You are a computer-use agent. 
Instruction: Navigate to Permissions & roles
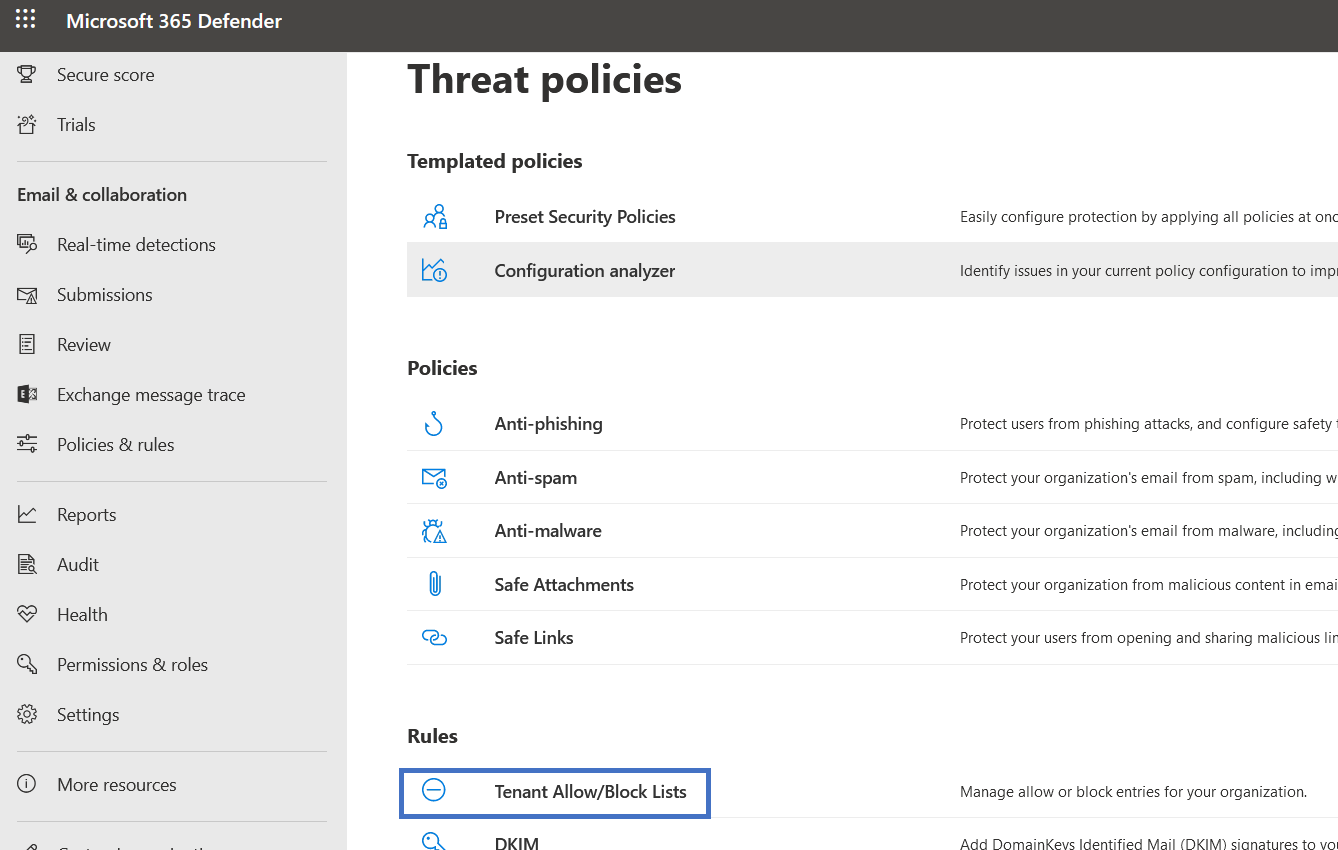[132, 665]
